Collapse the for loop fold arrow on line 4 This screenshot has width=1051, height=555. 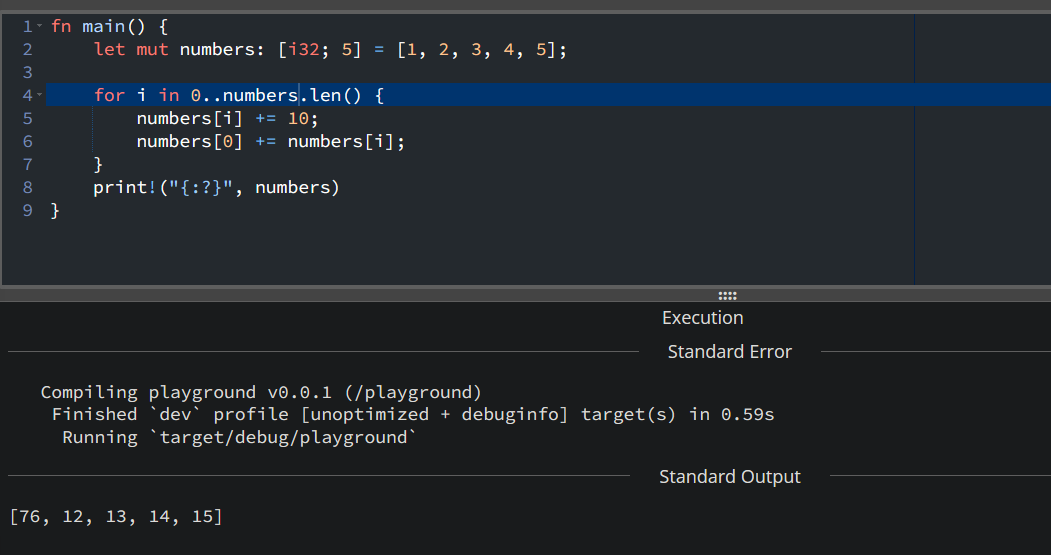(40, 95)
